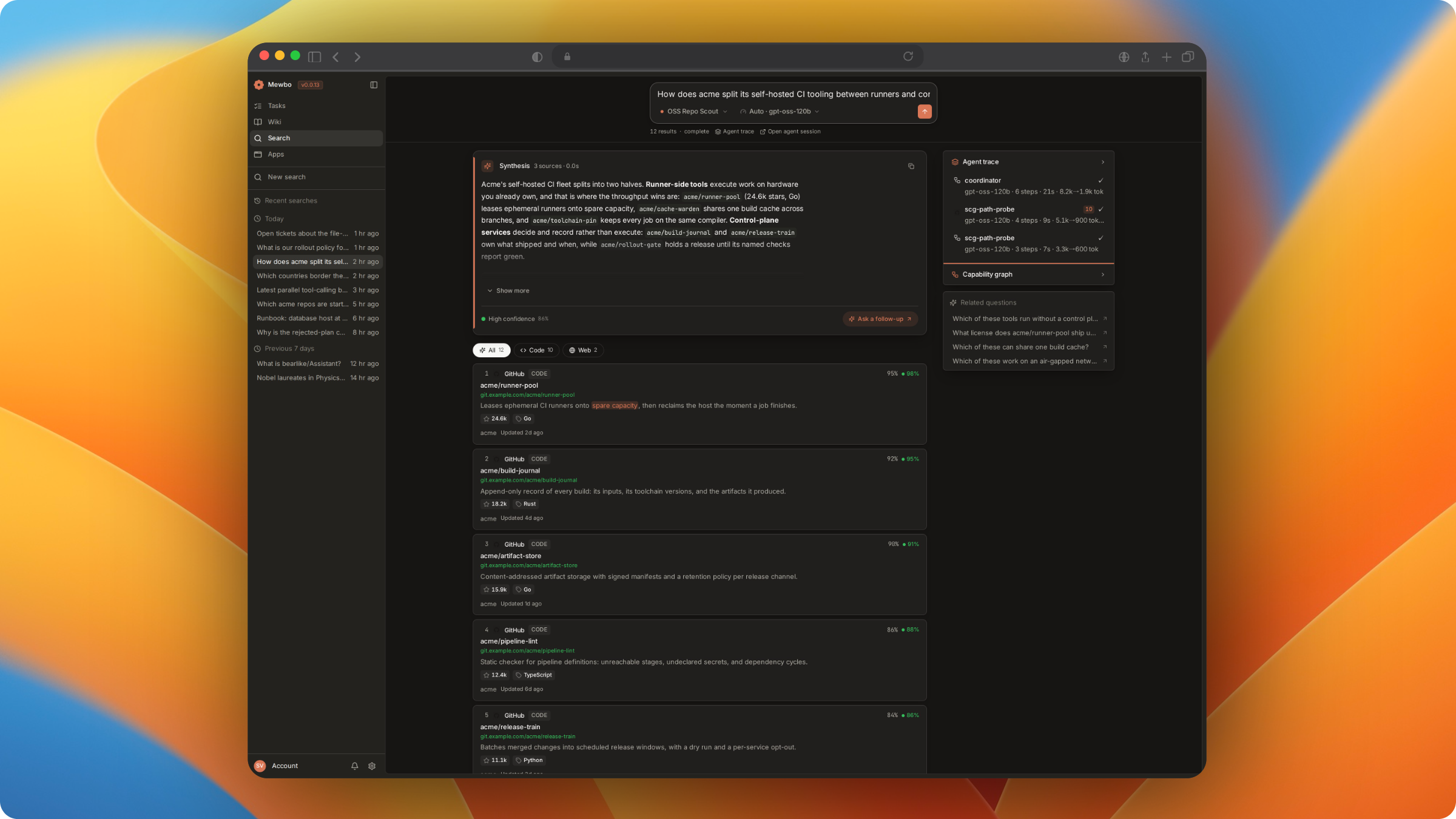1456x819 pixels.
Task: Click TypeScript tag on acme/pipeline-lint
Action: click(533, 675)
